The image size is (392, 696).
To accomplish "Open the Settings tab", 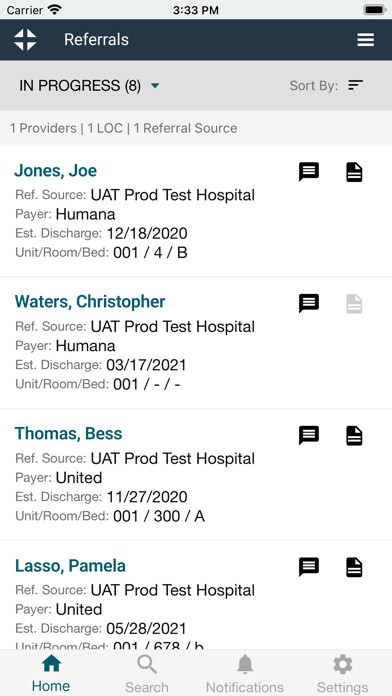I will tap(342, 675).
